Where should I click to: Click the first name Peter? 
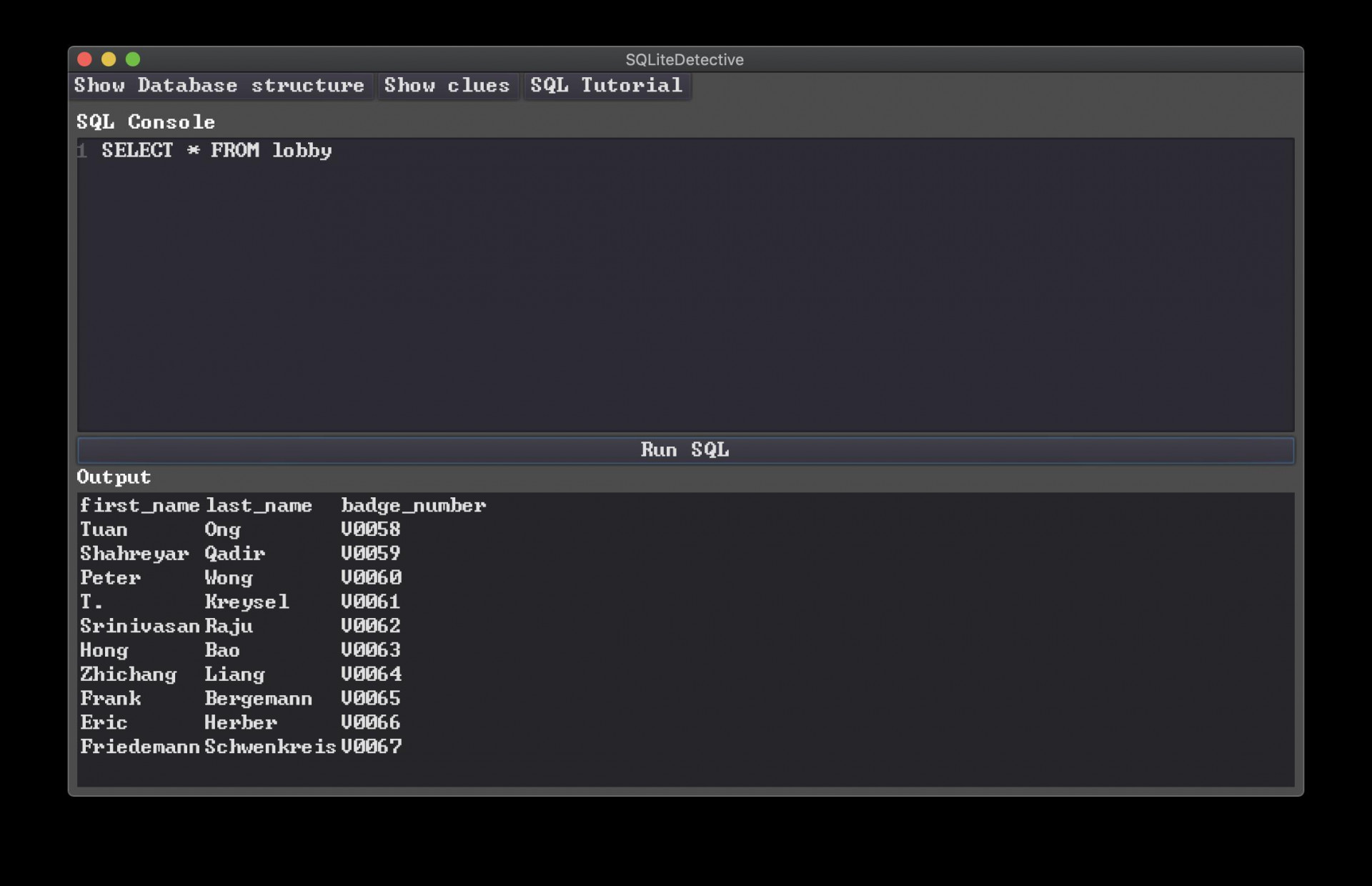[x=110, y=578]
